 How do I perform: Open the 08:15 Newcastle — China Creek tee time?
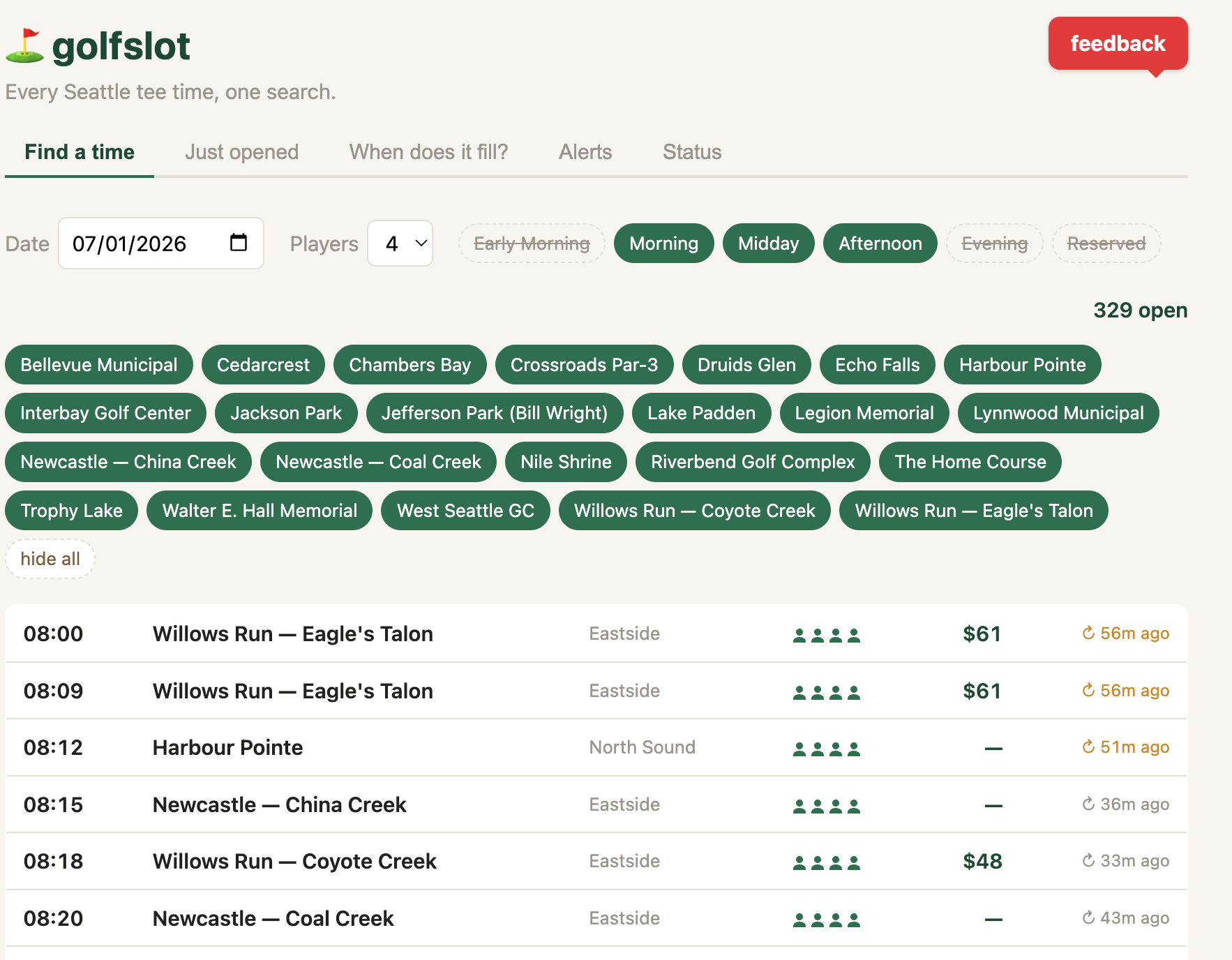tap(596, 804)
